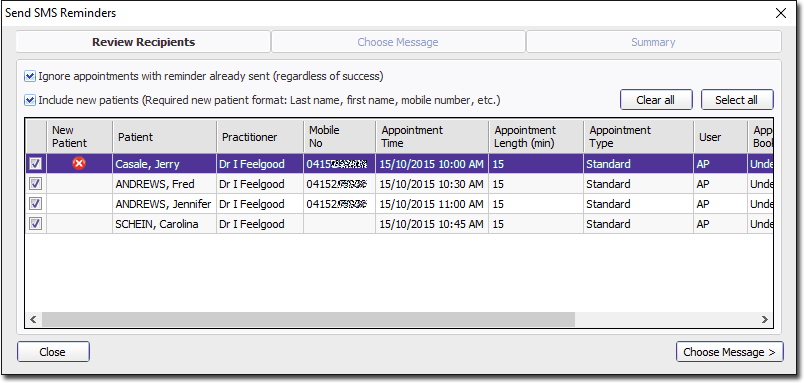Click the Clear all button
This screenshot has width=804, height=383.
[656, 100]
